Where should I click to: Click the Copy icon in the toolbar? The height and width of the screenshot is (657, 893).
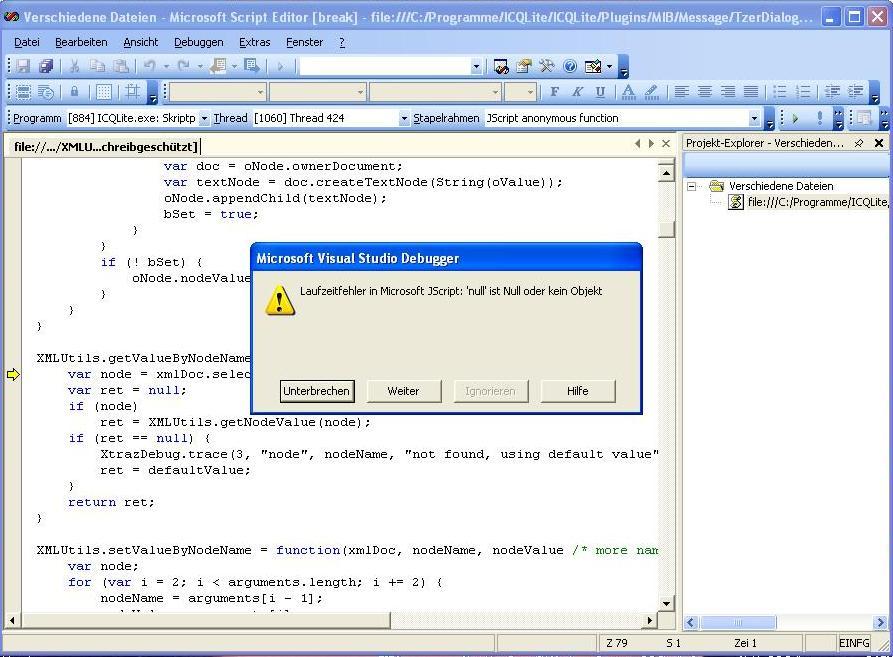tap(97, 67)
